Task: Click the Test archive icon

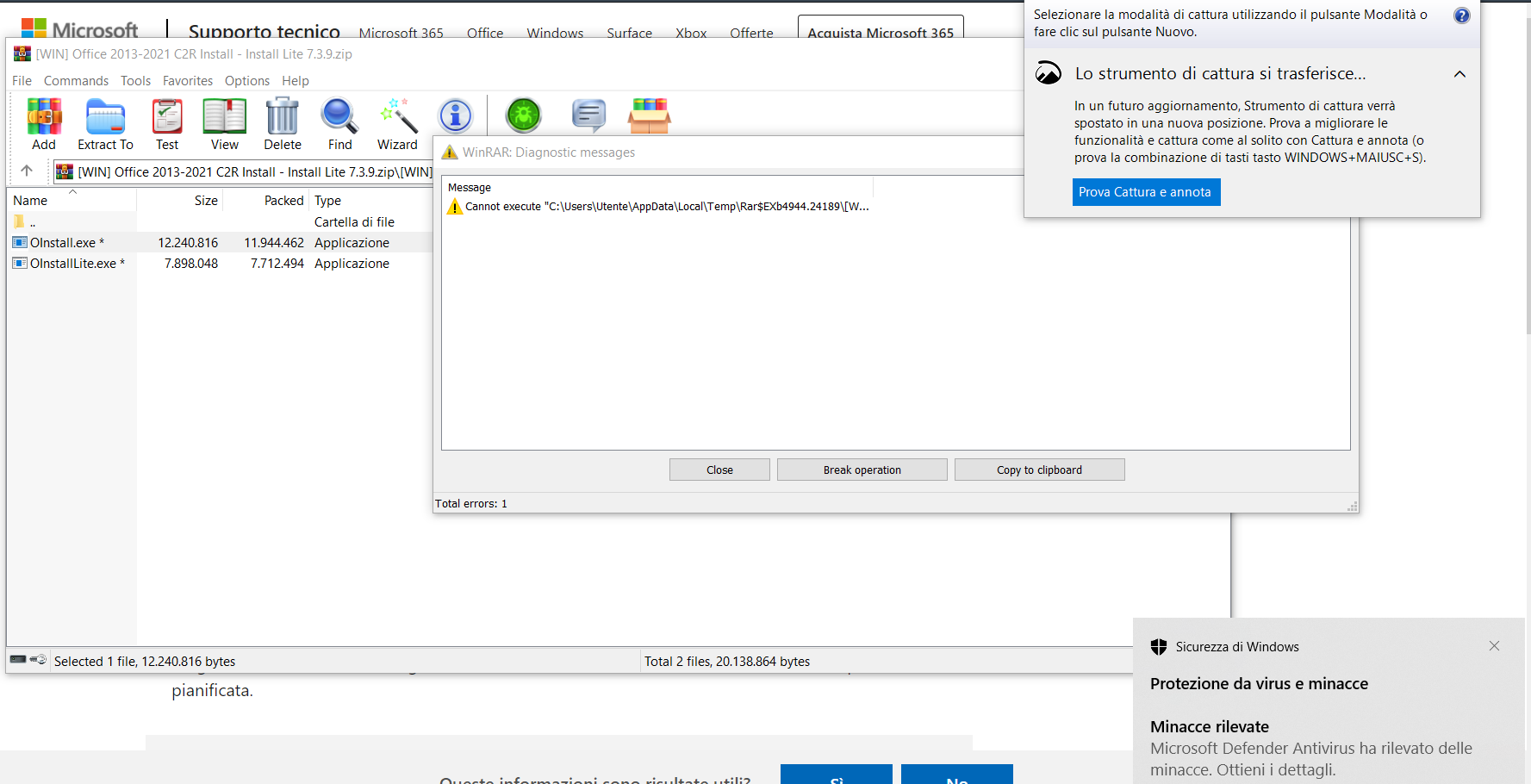Action: (x=167, y=116)
